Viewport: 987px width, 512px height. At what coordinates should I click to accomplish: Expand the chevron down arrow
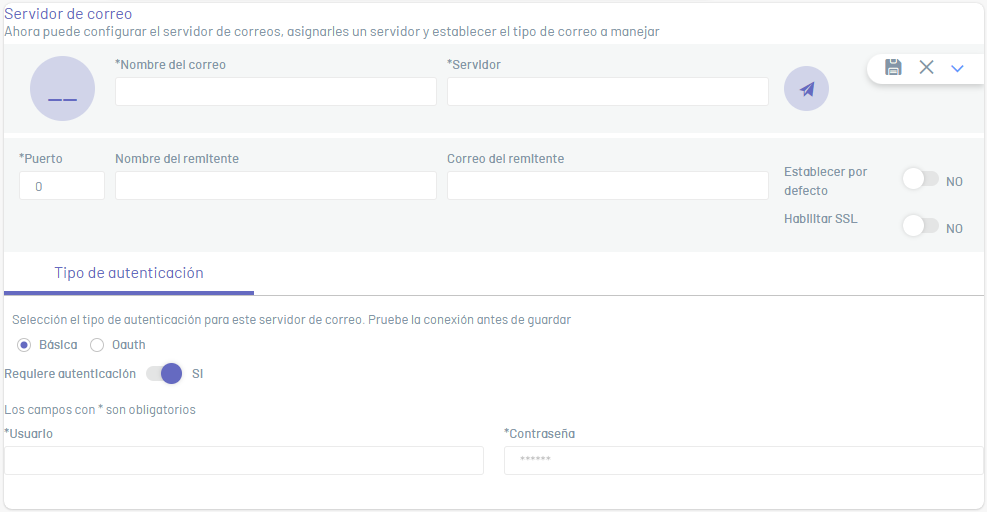click(957, 68)
